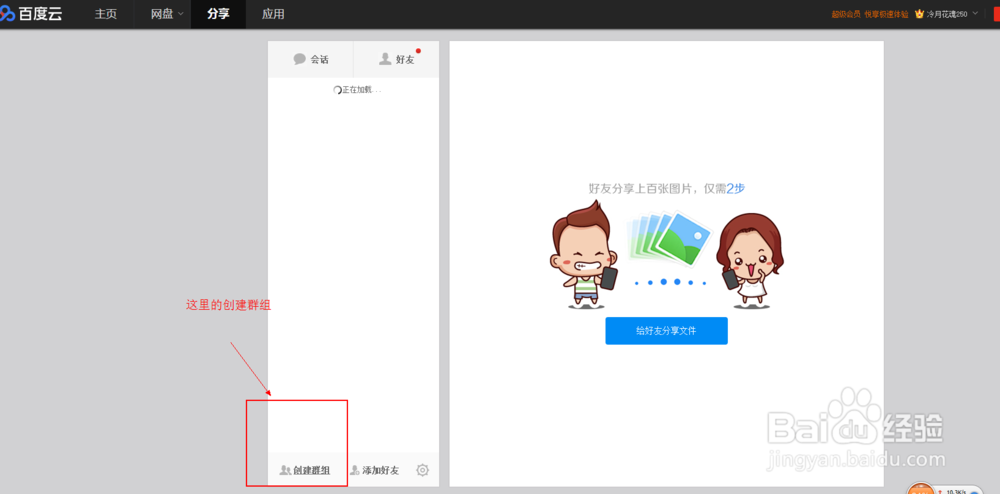Open the 超级会员 悦享极速体验 link
Viewport: 1000px width, 494px height.
click(869, 14)
